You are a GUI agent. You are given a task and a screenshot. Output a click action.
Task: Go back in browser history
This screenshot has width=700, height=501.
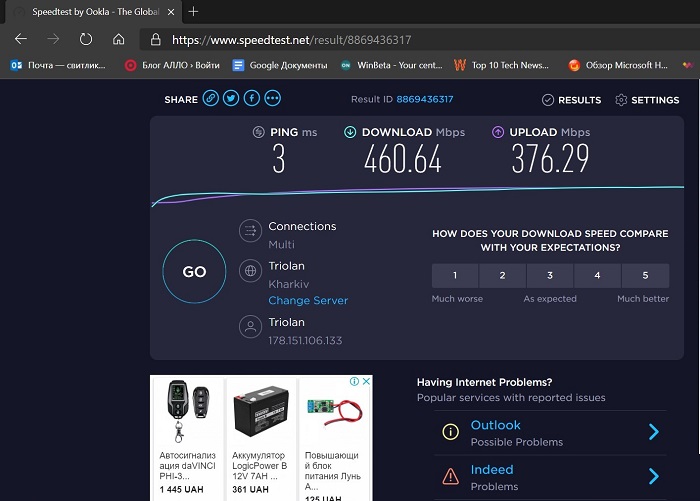pyautogui.click(x=21, y=39)
